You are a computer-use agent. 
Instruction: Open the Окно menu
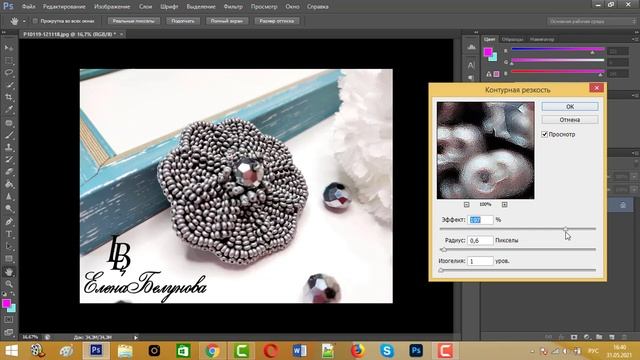pos(292,7)
